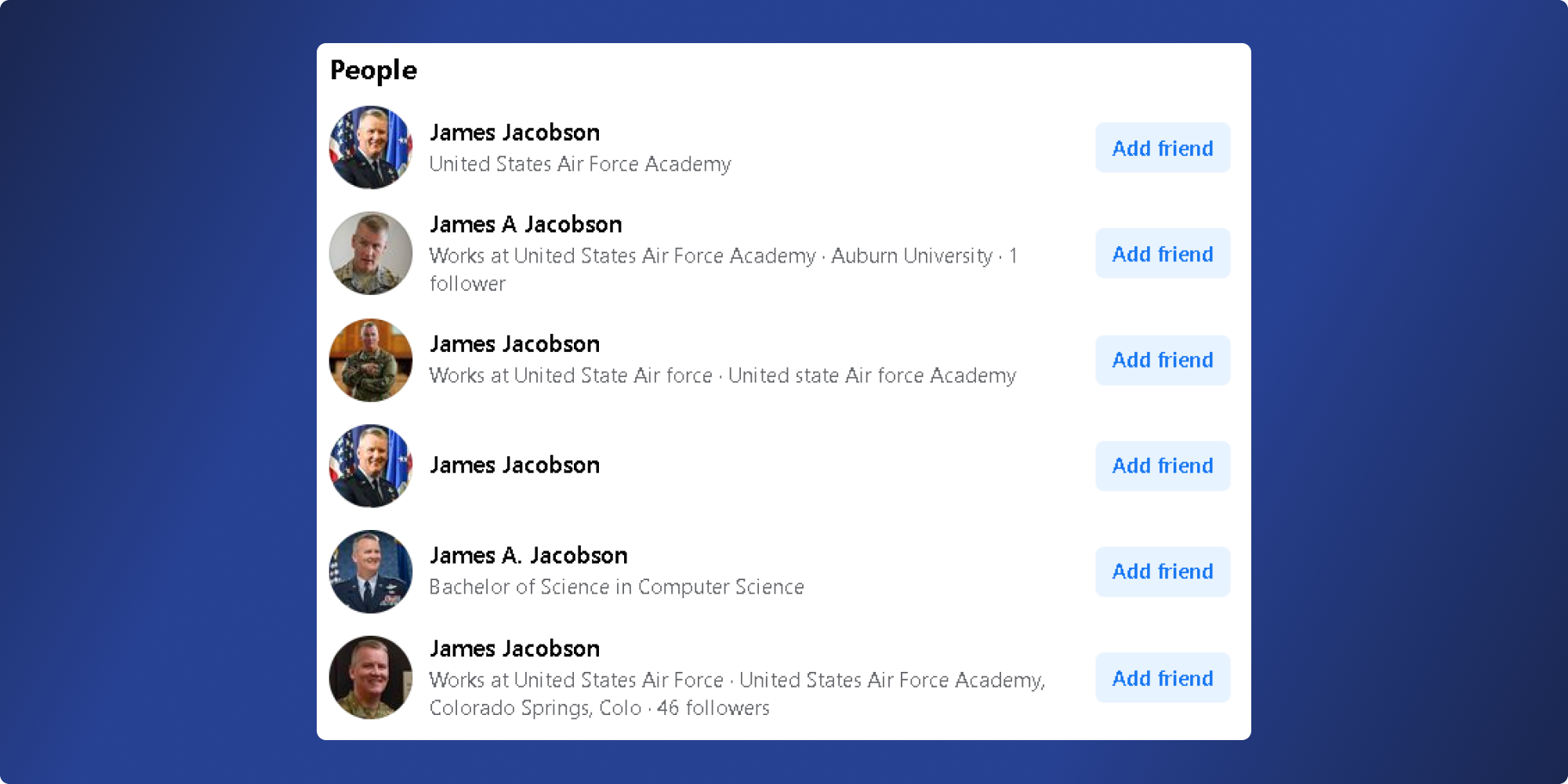Click the United States Air Force Academy description text

pos(580,165)
